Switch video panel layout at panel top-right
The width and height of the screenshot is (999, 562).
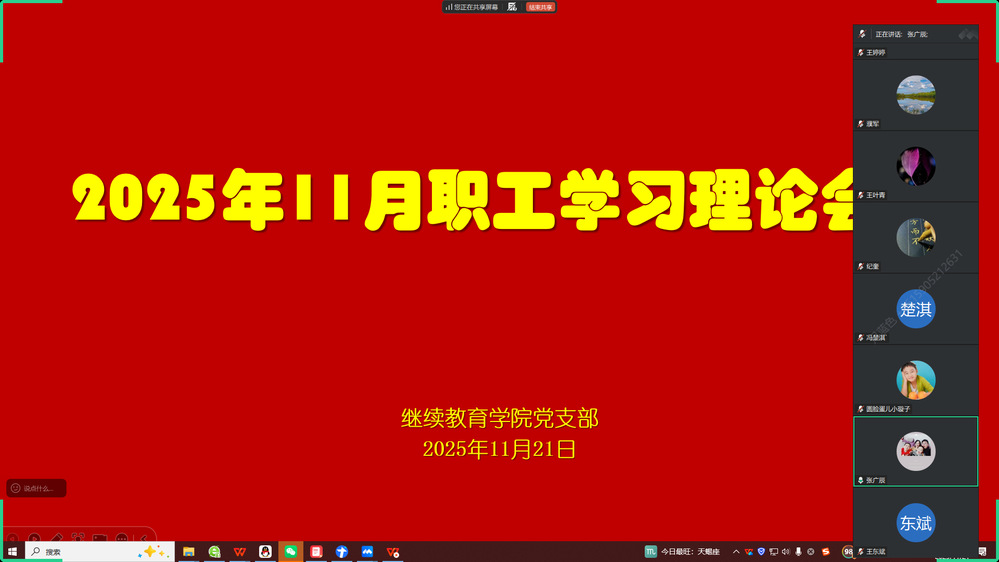point(965,34)
